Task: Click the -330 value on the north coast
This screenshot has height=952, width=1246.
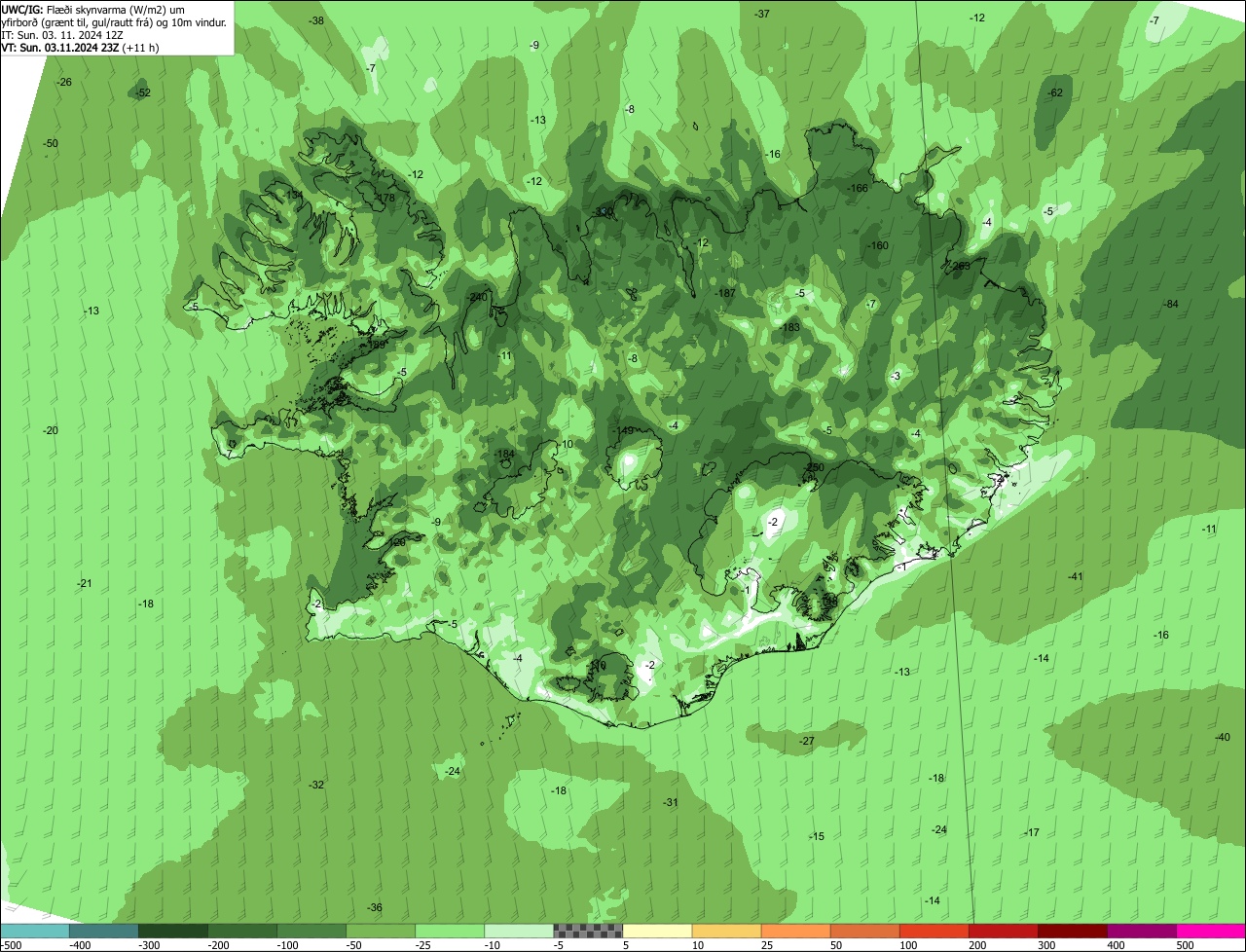Action: (x=604, y=212)
